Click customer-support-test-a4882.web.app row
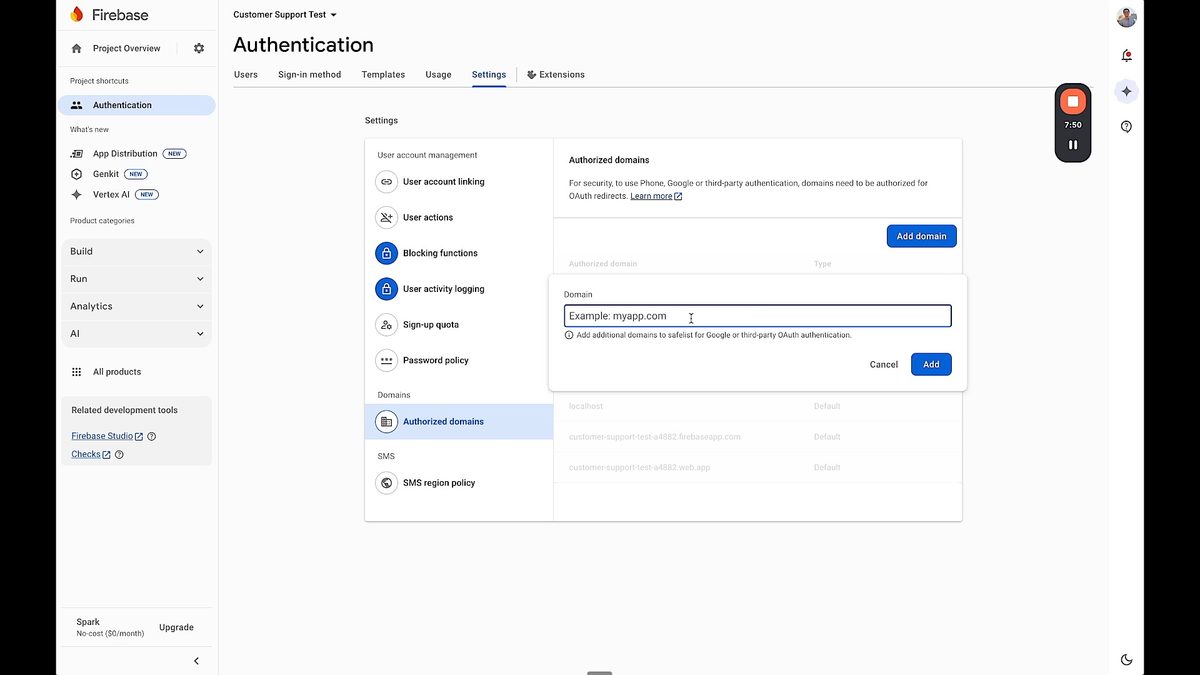 pos(757,467)
